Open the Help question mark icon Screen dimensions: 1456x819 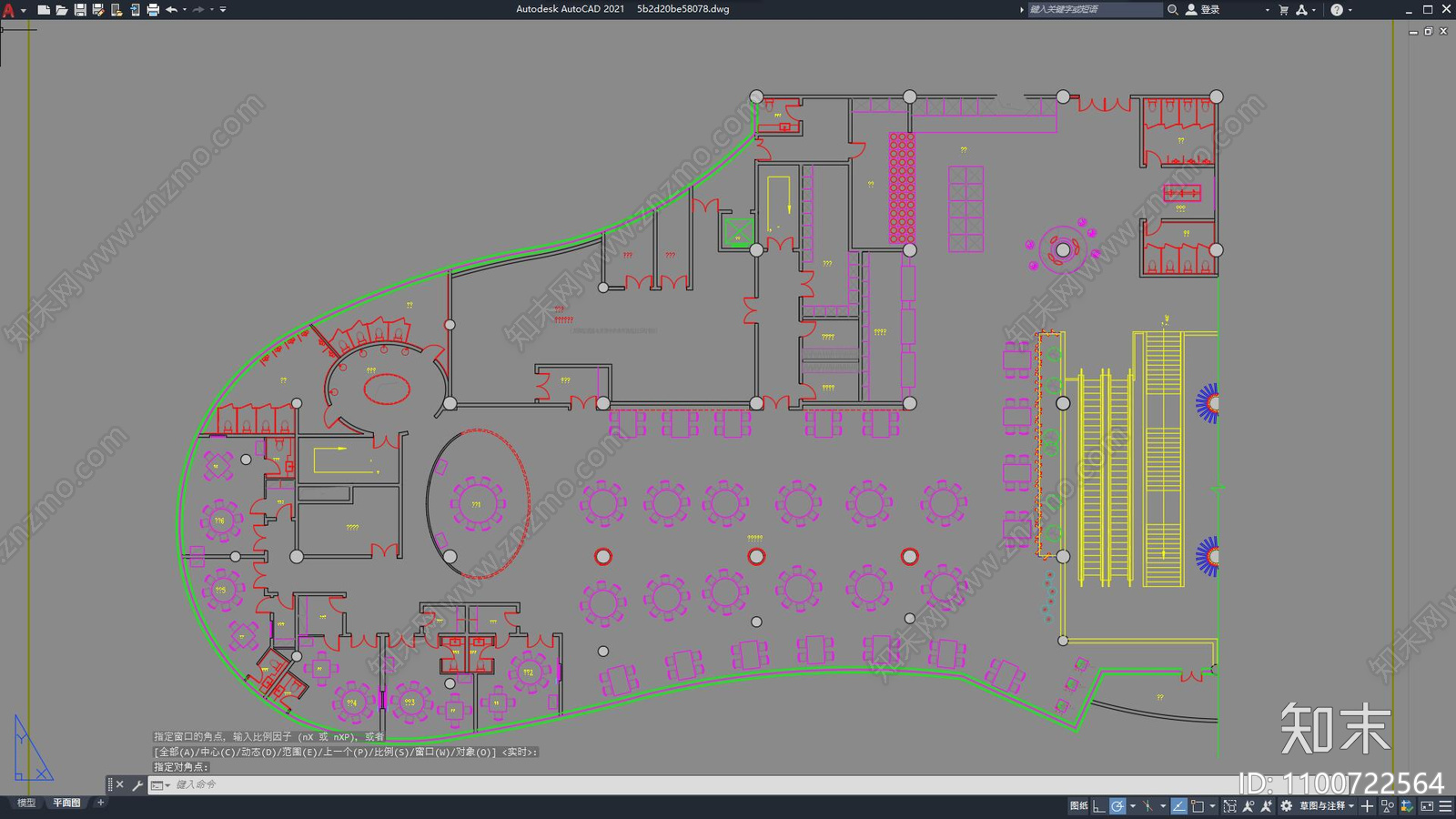click(x=1337, y=10)
